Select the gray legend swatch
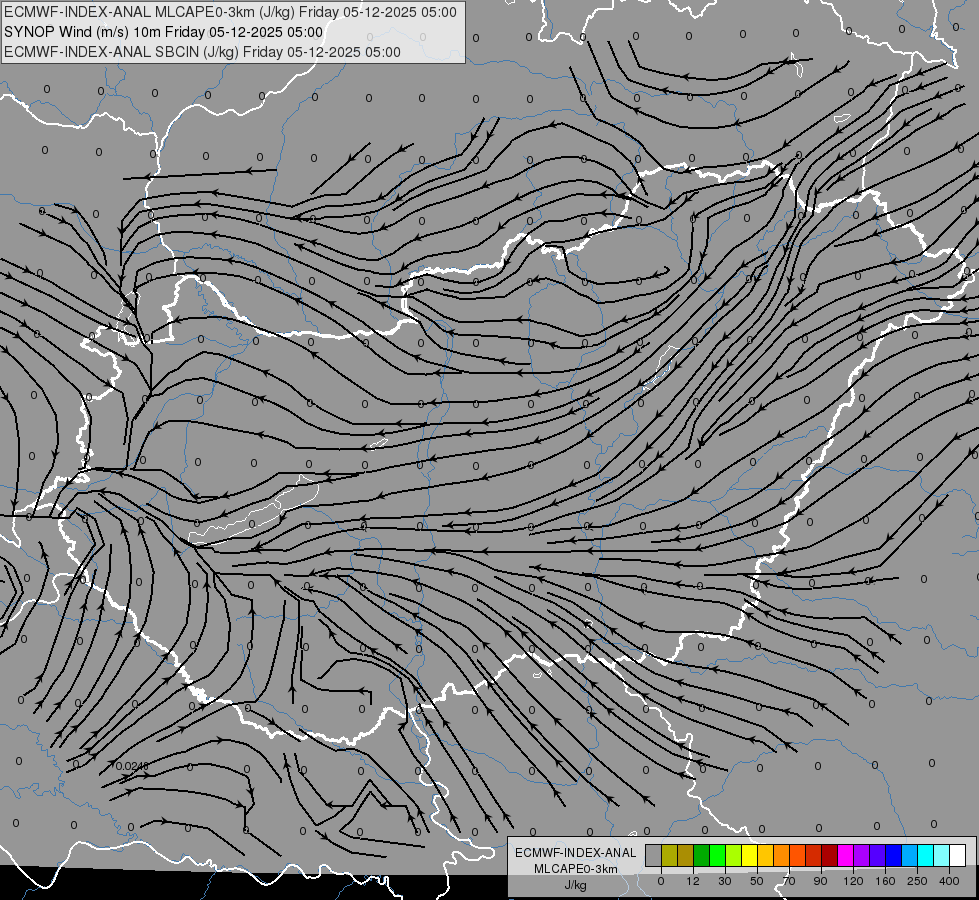The width and height of the screenshot is (979, 900). pos(653,855)
